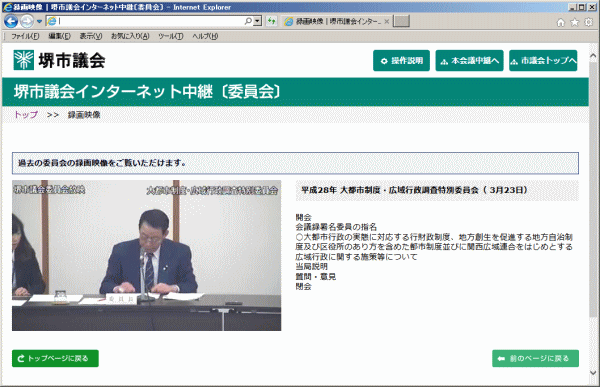Click the 堺市議会 logo icon
The width and height of the screenshot is (600, 387).
pos(24,60)
